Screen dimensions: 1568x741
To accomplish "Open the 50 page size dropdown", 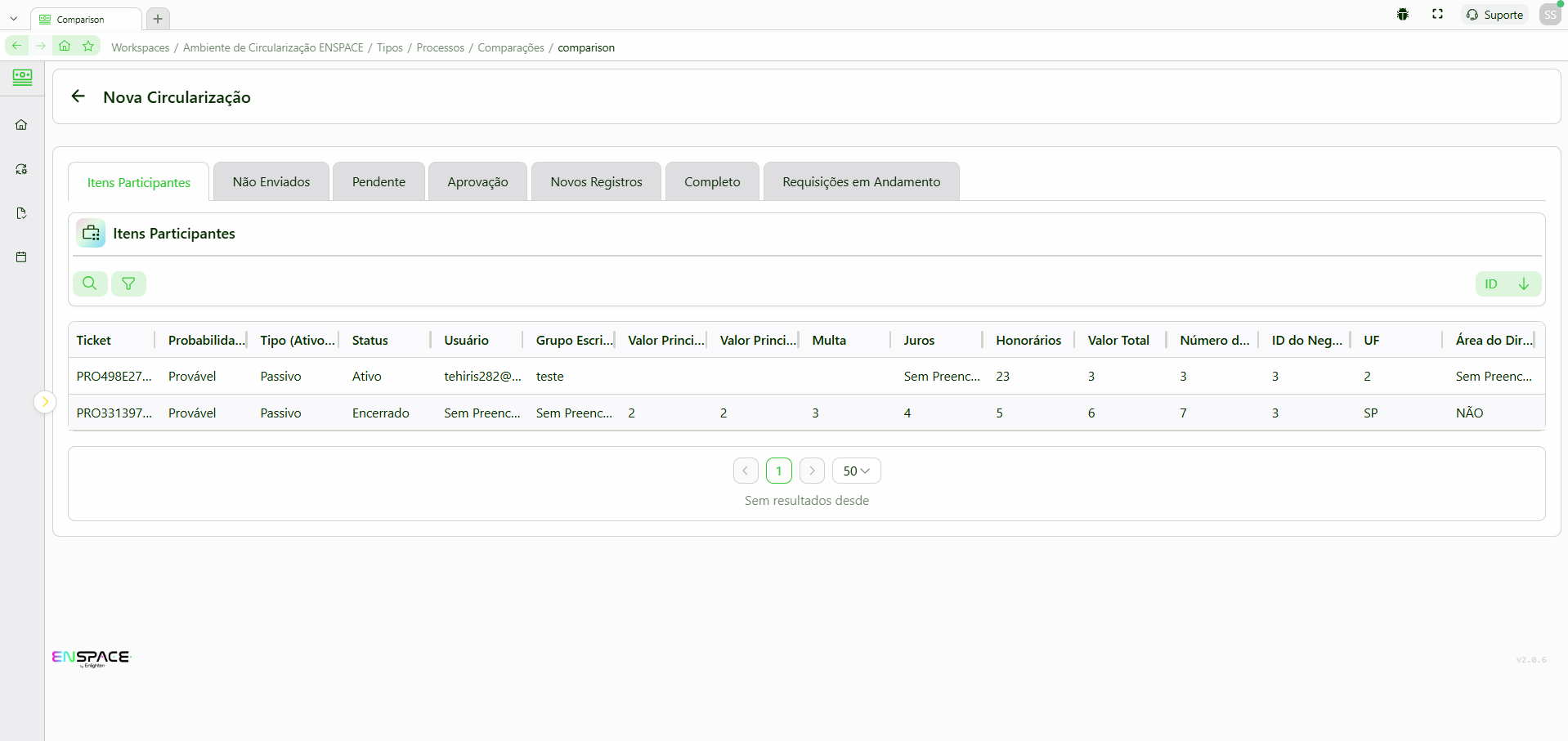I will [856, 471].
